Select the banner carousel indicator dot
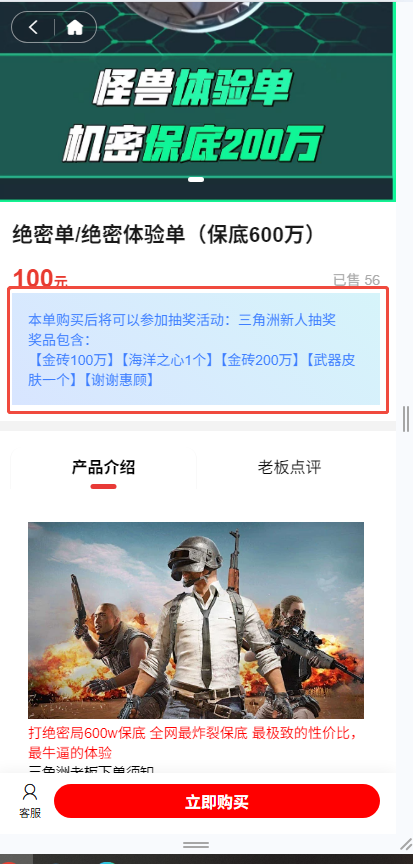Image resolution: width=413 pixels, height=864 pixels. pyautogui.click(x=195, y=179)
